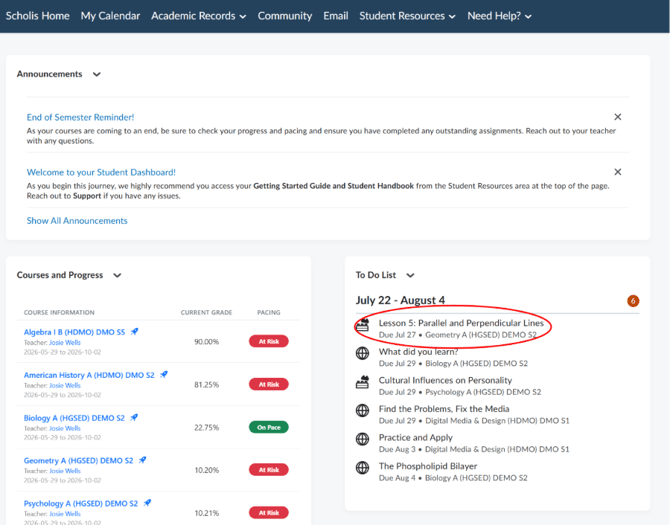
Task: Click the At Risk badge for American History A
Action: (269, 384)
